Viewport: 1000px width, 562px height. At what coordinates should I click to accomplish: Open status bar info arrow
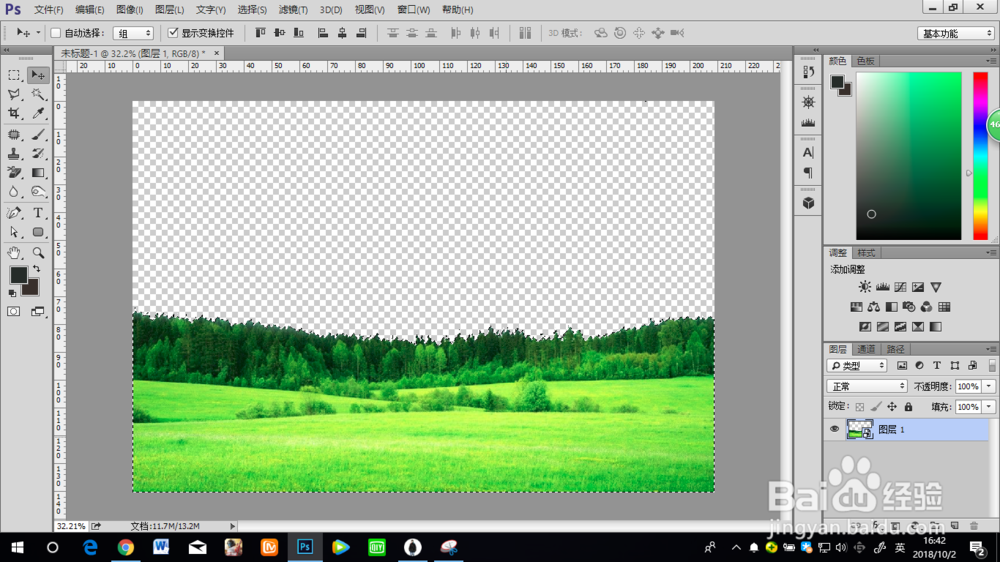[232, 526]
